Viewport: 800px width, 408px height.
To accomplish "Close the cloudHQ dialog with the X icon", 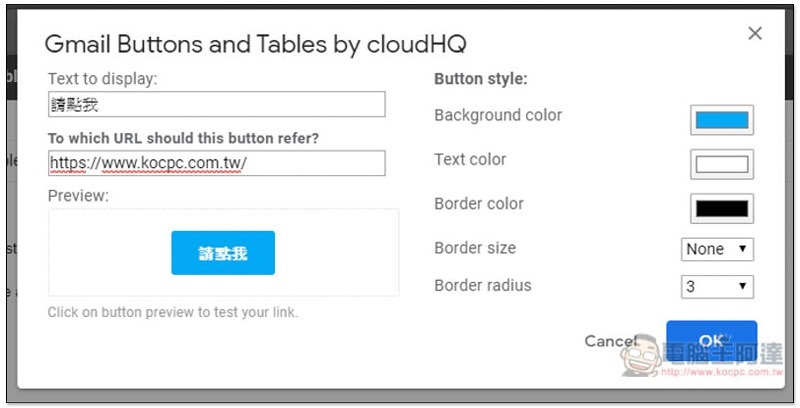I will (755, 34).
